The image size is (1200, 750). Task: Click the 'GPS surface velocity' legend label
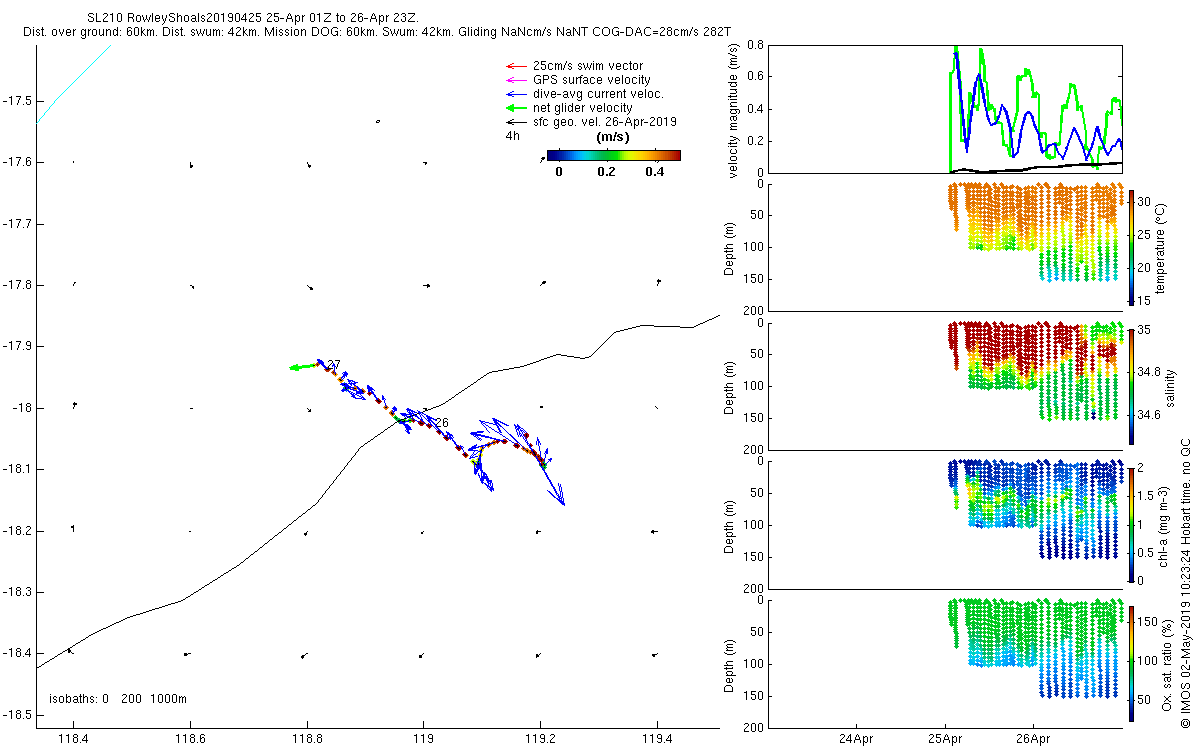click(x=592, y=79)
